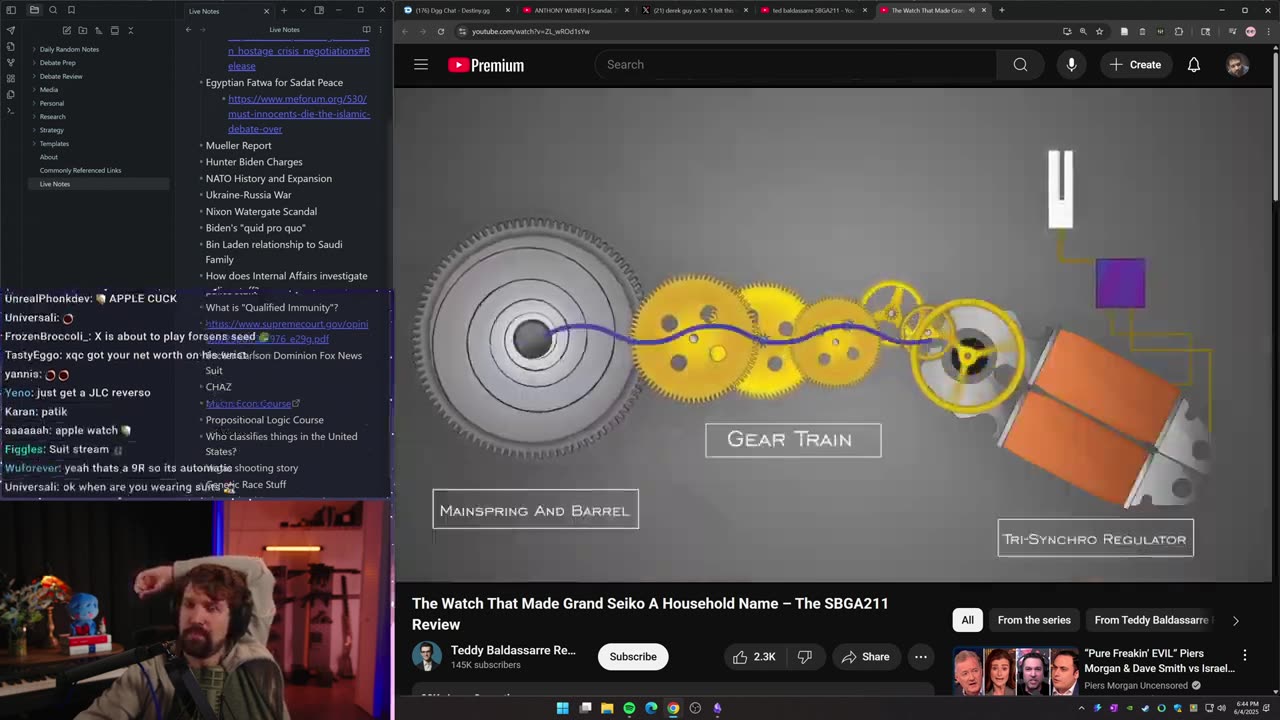
Task: Bookmark this page with the star icon
Action: click(1099, 31)
